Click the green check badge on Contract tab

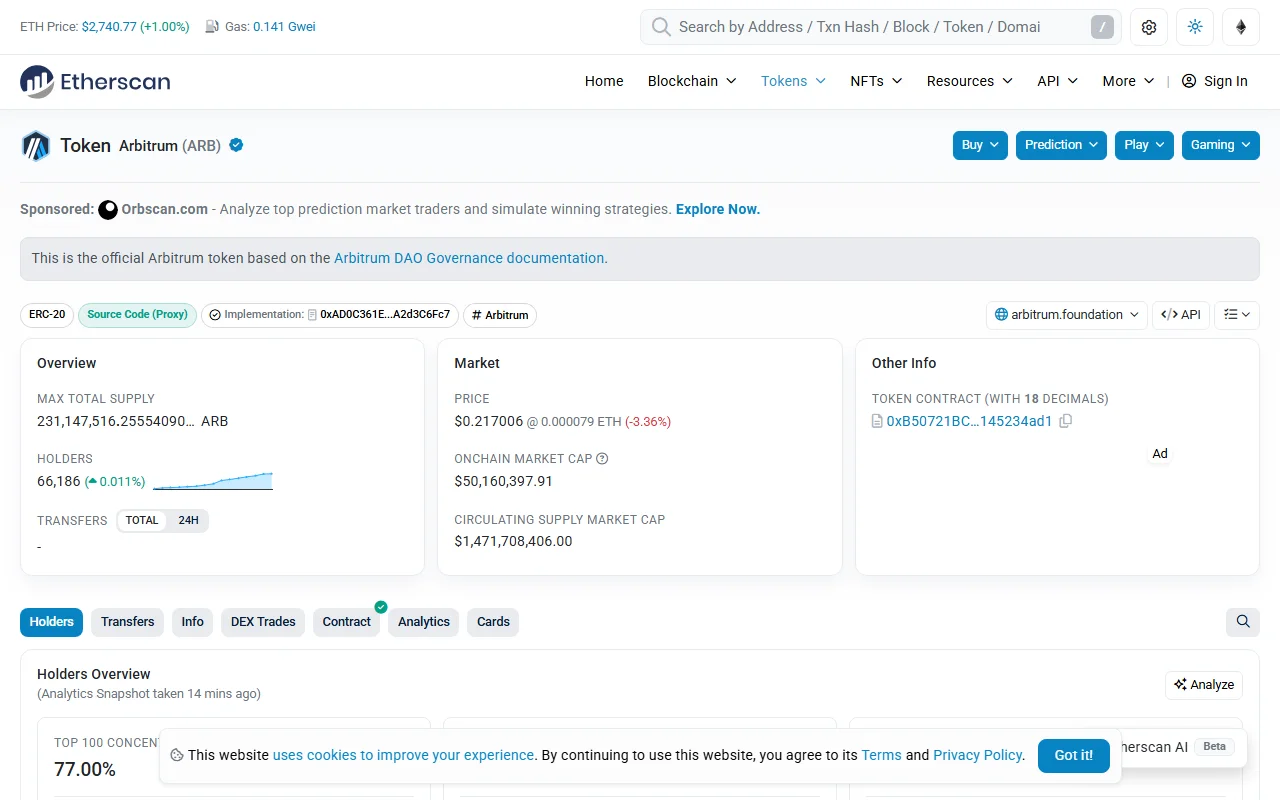pyautogui.click(x=381, y=606)
